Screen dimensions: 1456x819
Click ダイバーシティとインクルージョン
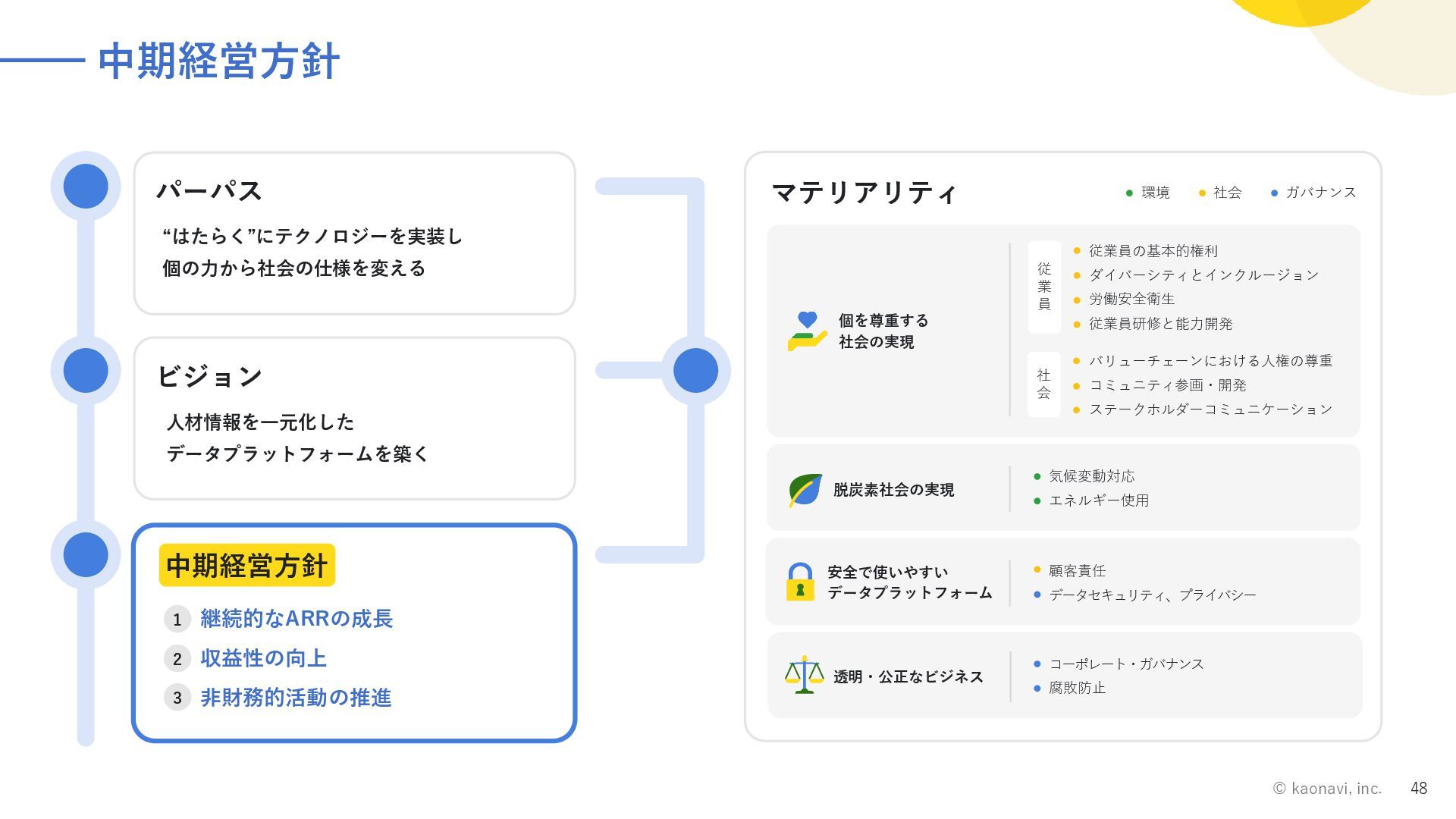1204,275
